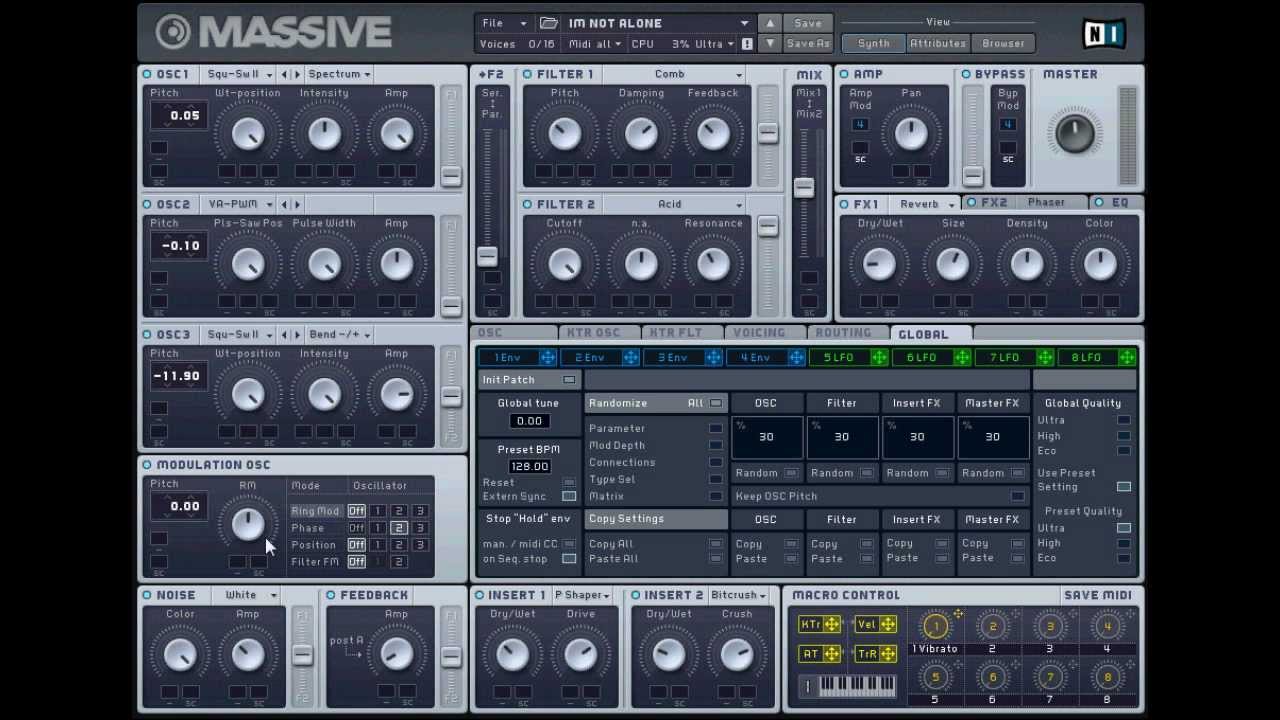This screenshot has height=720, width=1280.
Task: Toggle OSC3 power button
Action: click(x=147, y=335)
